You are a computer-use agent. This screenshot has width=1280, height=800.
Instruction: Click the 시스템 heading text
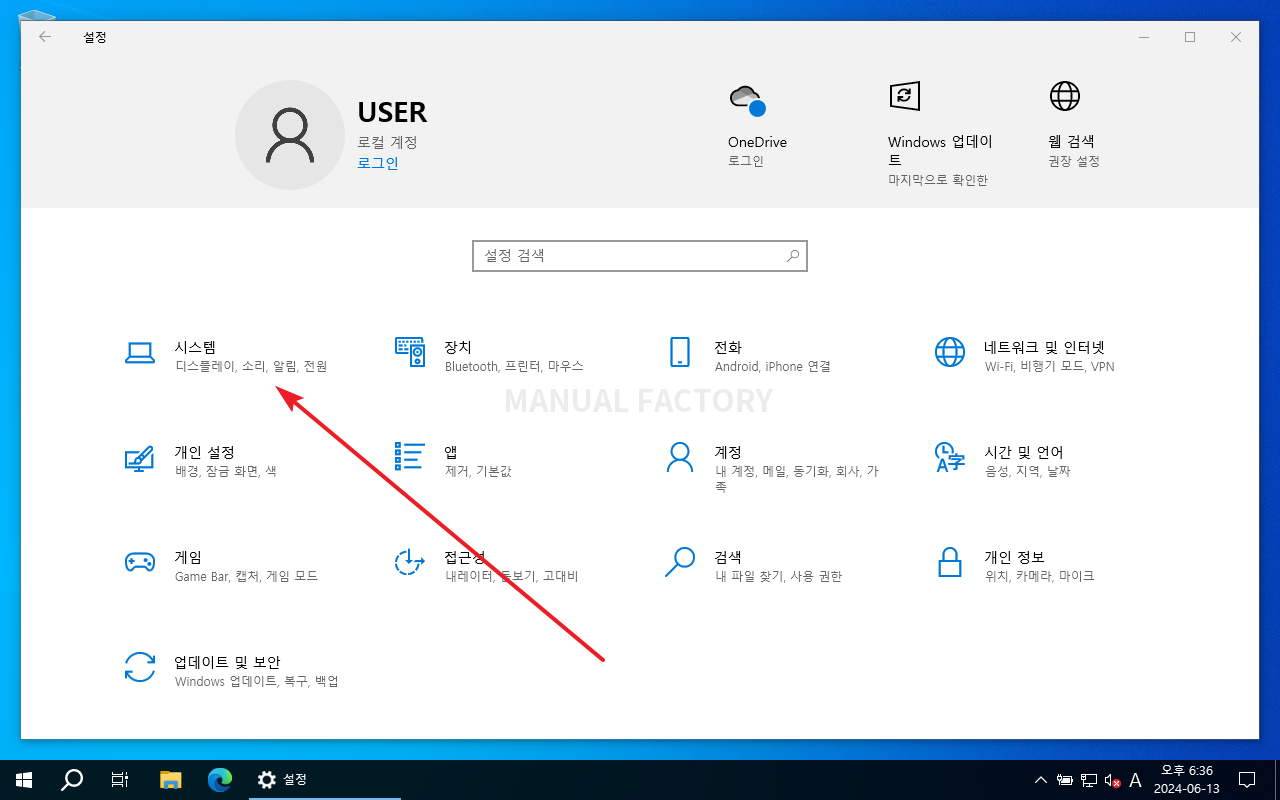coord(195,347)
